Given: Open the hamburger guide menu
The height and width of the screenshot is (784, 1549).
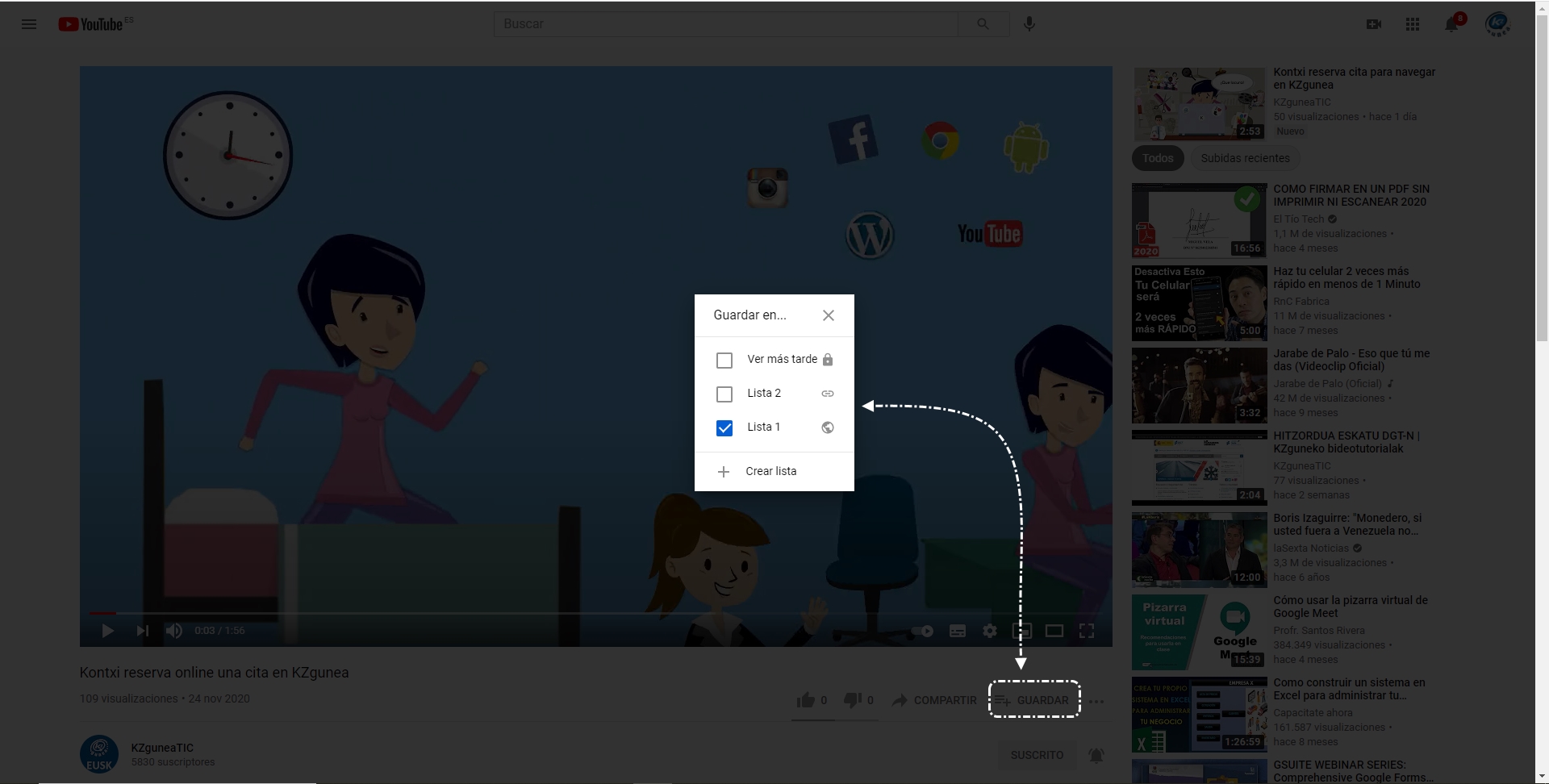Looking at the screenshot, I should (29, 24).
